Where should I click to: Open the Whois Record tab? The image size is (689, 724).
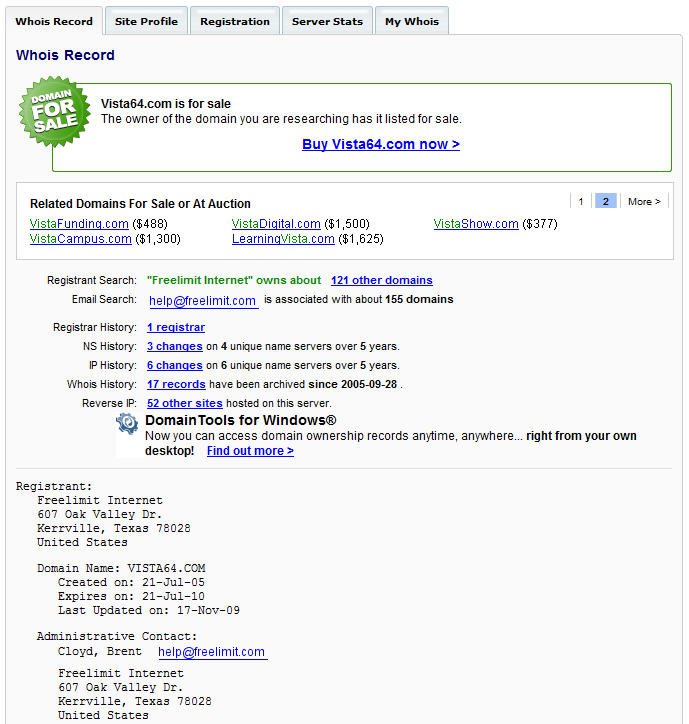click(x=54, y=22)
